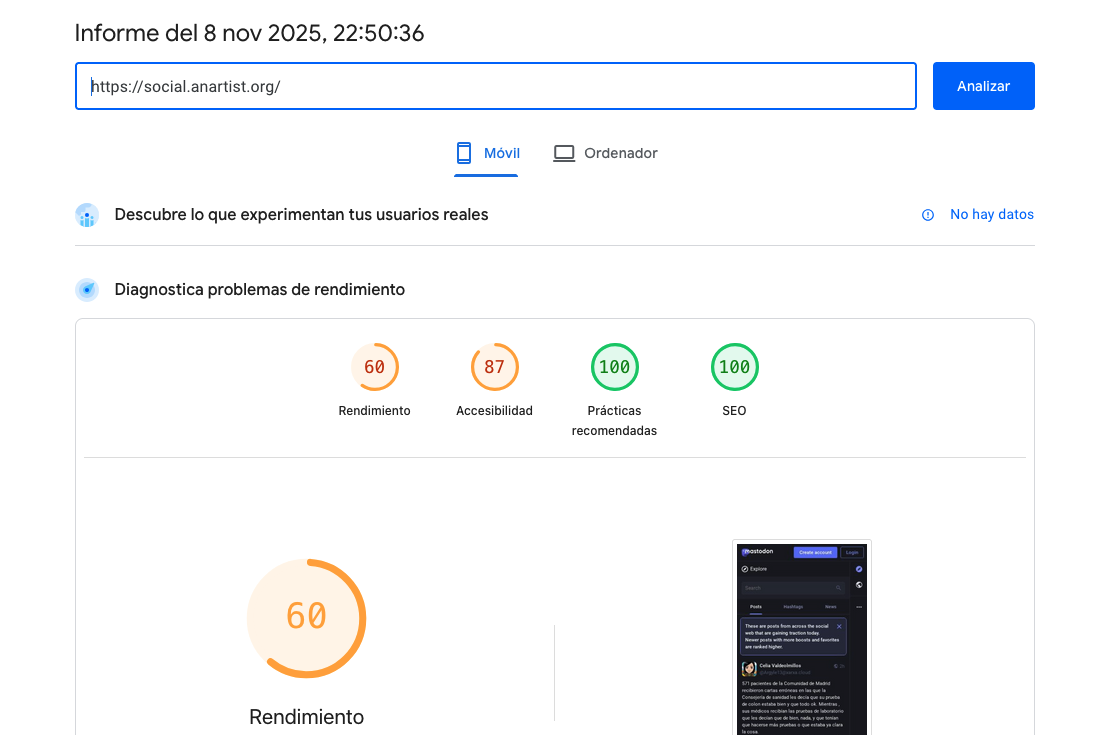This screenshot has height=735, width=1116.
Task: Click the SEO 100 score gauge
Action: tap(734, 367)
